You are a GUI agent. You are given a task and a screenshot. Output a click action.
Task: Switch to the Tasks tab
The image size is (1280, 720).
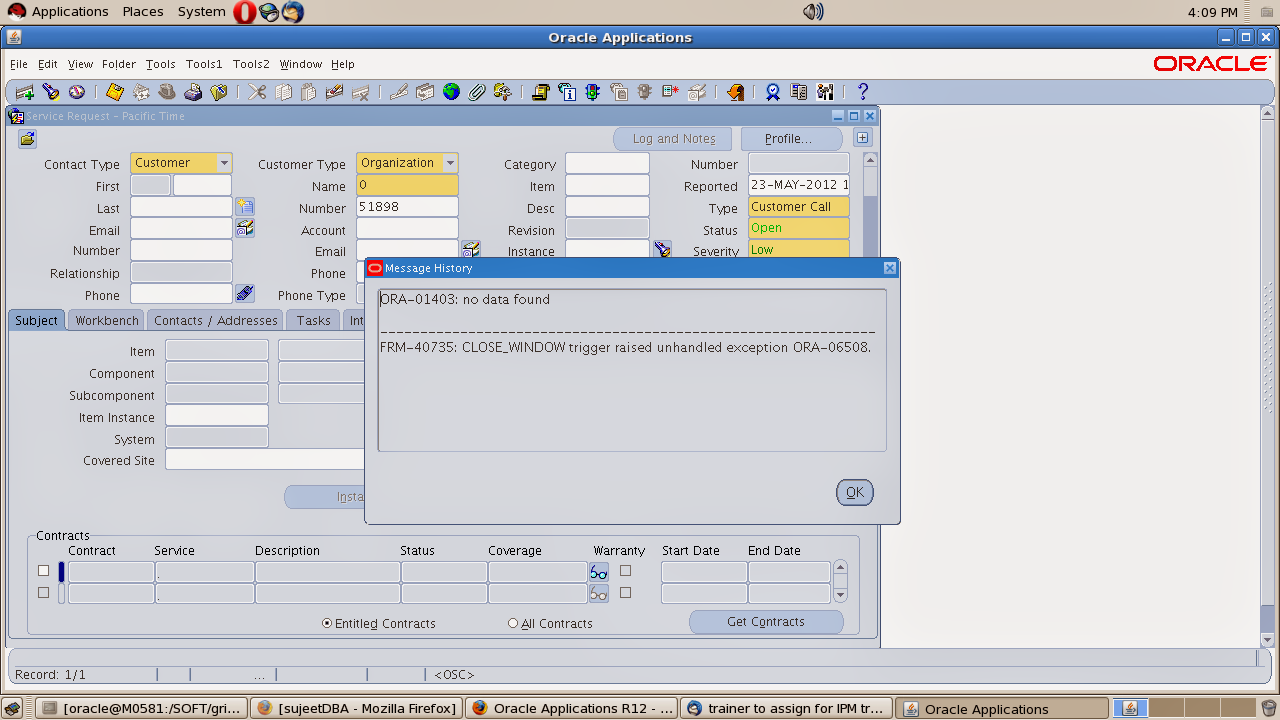click(313, 320)
